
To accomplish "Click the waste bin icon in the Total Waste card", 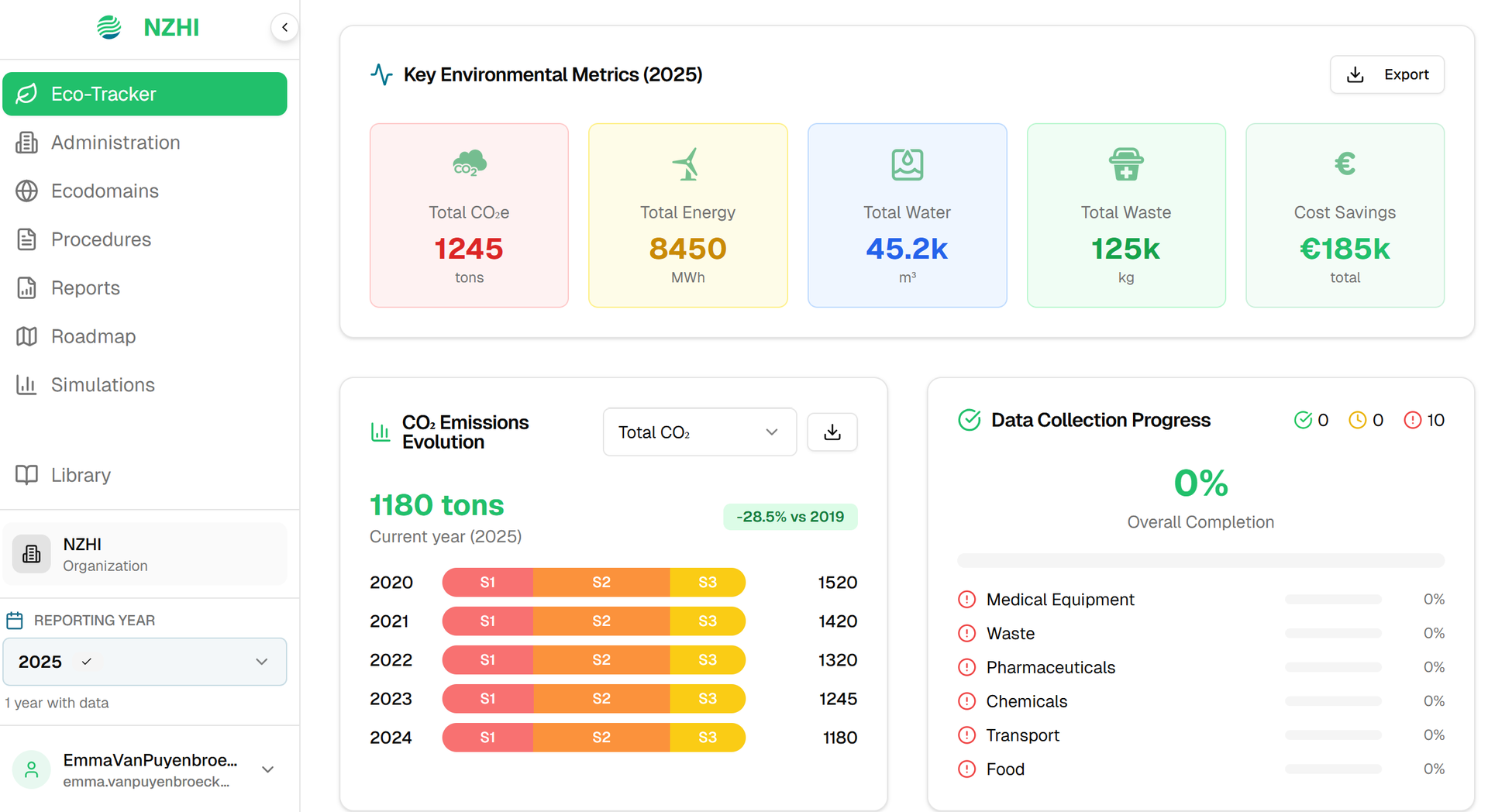I will [1125, 164].
